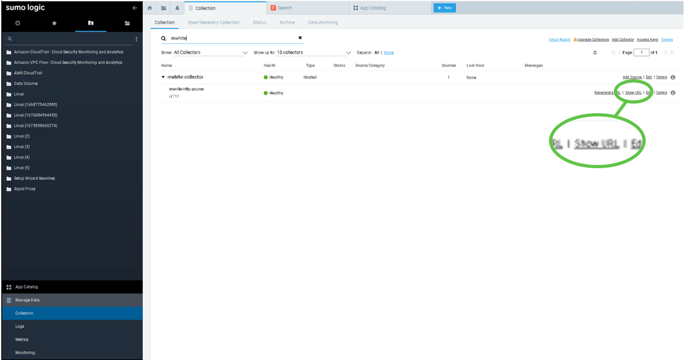Screen dimensions: 688x360
Task: Click Delete for mwhite-http-source
Action: click(662, 93)
